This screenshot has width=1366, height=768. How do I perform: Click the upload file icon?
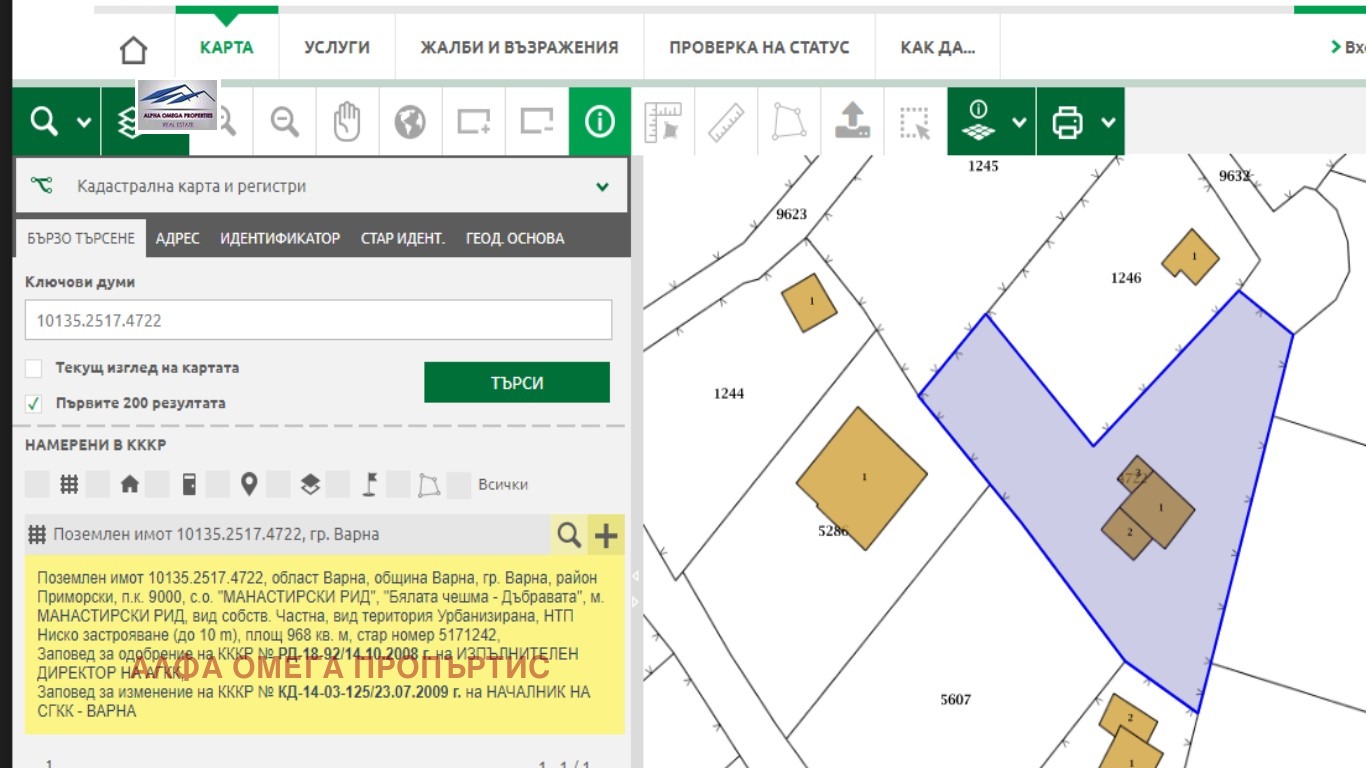click(852, 122)
